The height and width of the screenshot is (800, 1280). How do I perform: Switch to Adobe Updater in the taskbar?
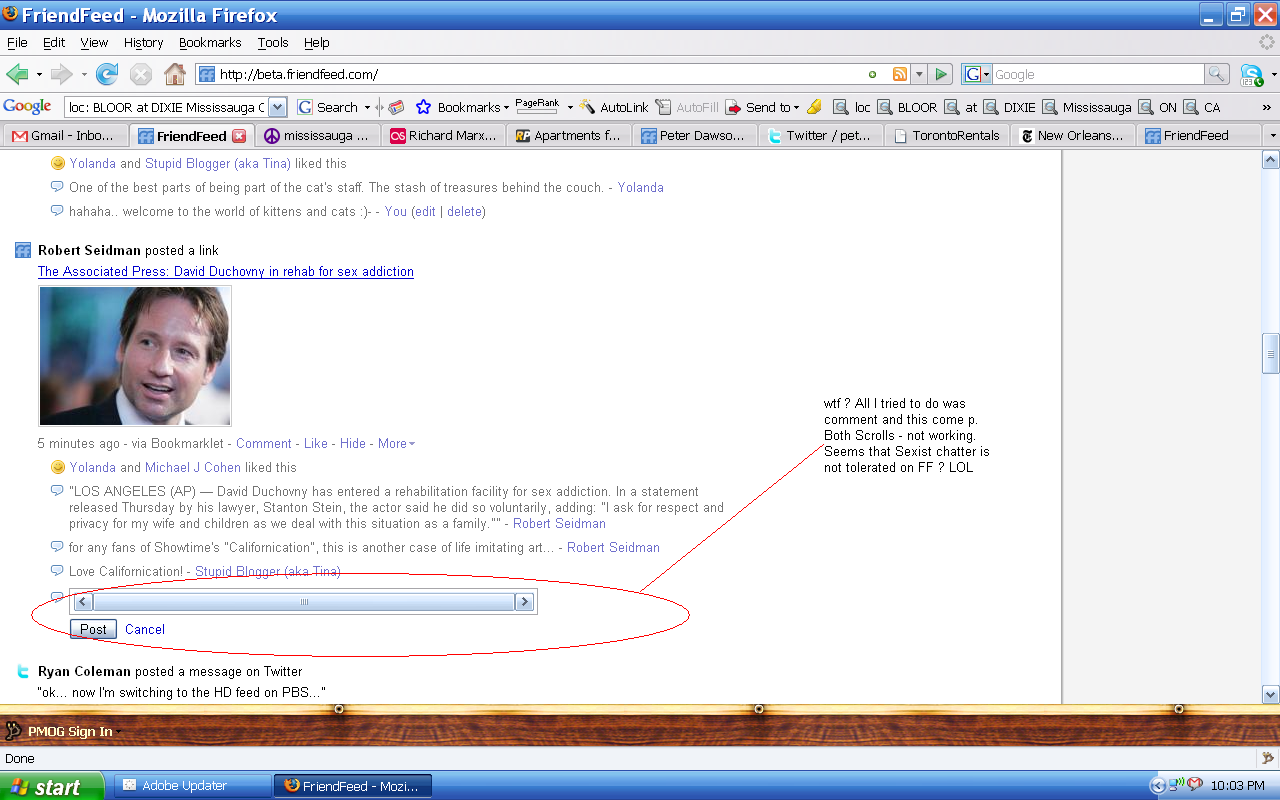coord(193,786)
